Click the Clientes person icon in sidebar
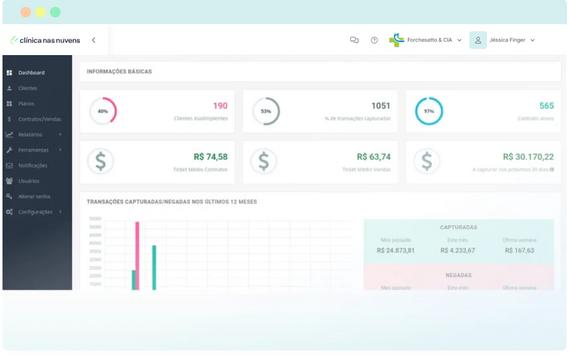569x362 pixels. tap(9, 88)
